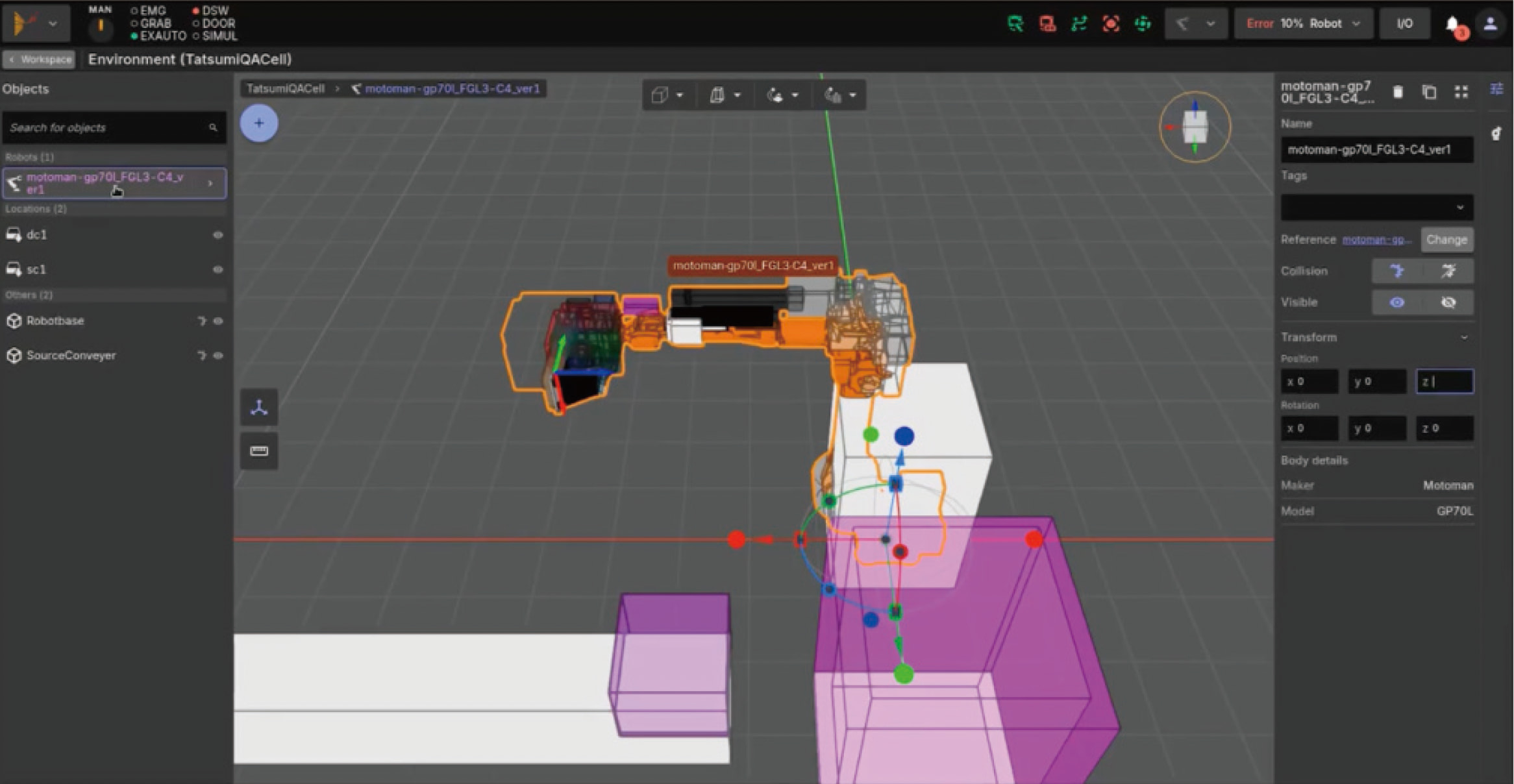Click the duplicate copy icon in properties
Viewport: 1514px width, 784px height.
tap(1429, 92)
